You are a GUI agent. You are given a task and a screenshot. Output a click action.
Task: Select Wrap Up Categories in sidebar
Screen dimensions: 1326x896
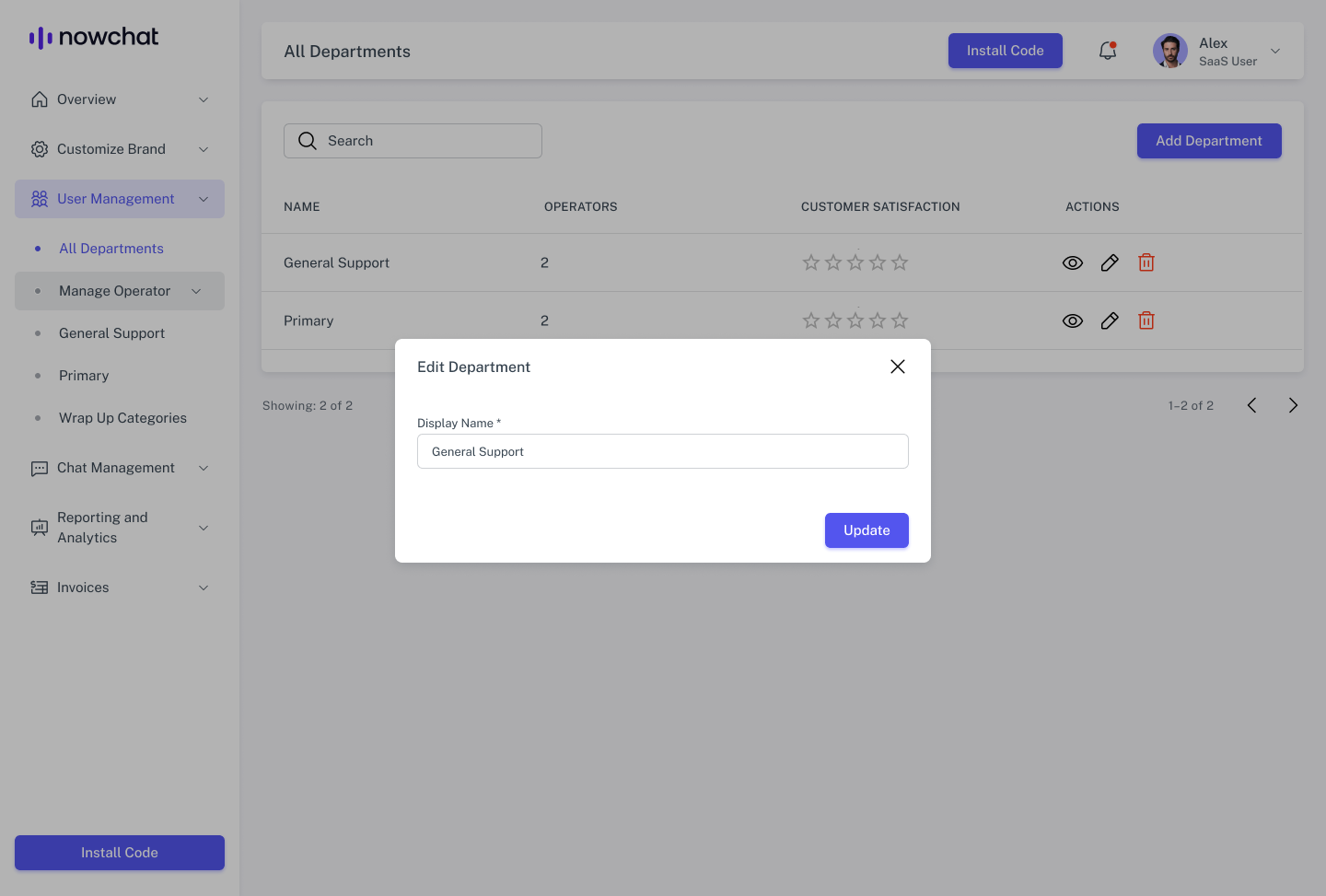pyautogui.click(x=122, y=418)
